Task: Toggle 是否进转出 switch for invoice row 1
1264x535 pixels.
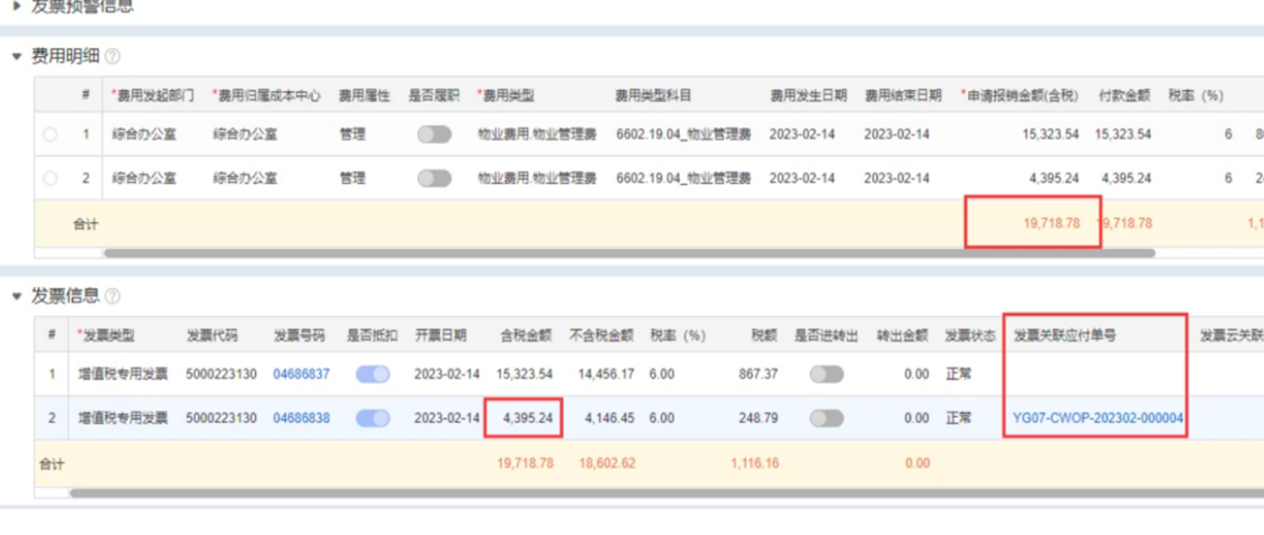Action: click(826, 374)
